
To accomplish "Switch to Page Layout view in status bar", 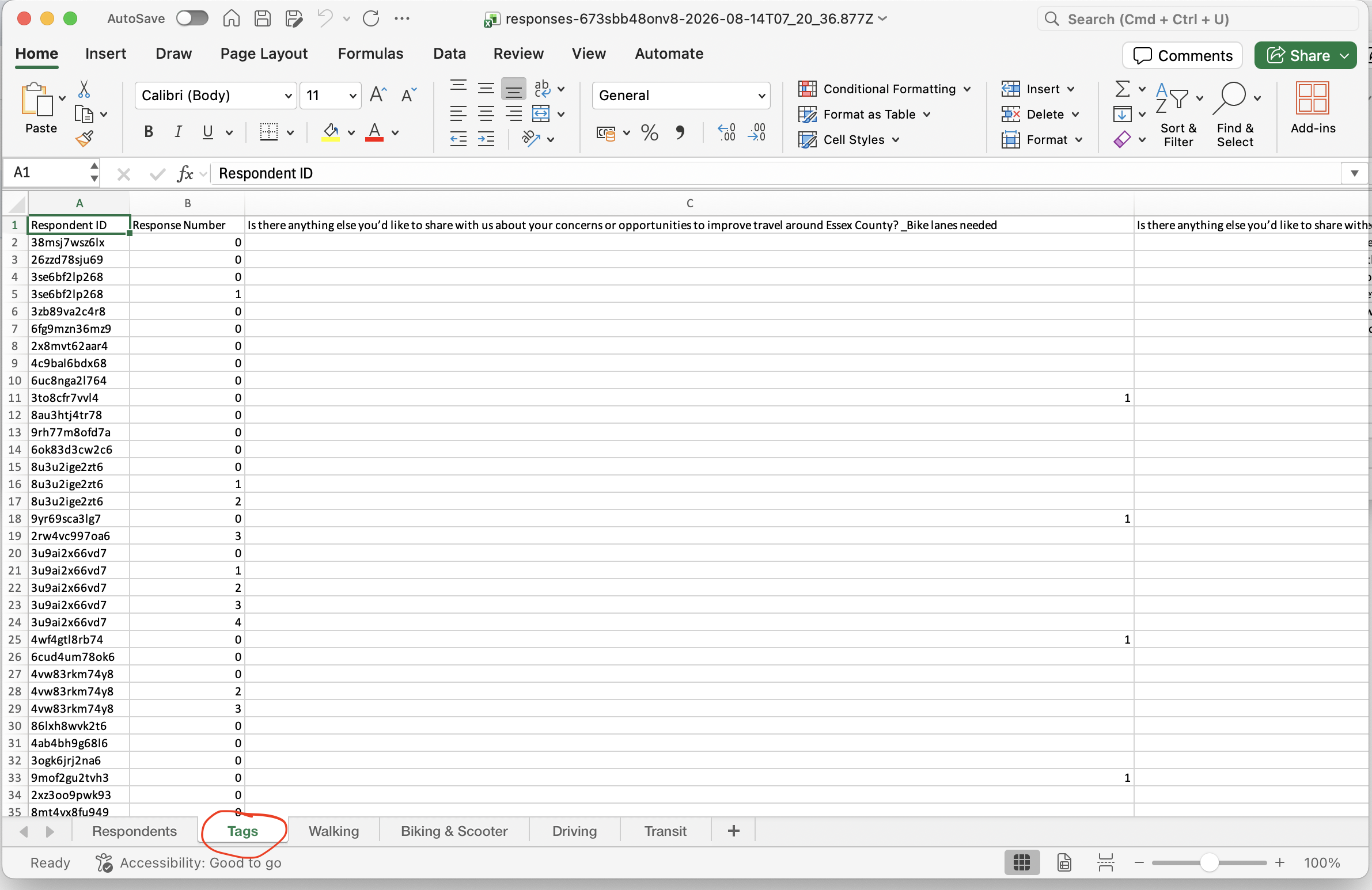I will pos(1064,863).
